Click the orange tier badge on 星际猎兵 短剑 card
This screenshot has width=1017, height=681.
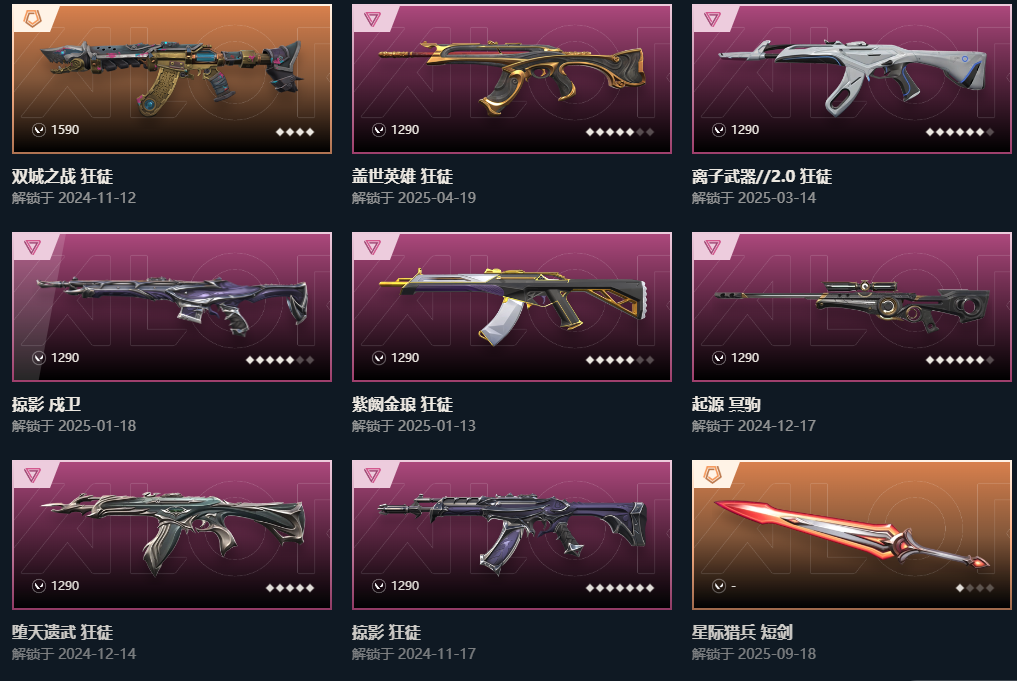[x=712, y=475]
